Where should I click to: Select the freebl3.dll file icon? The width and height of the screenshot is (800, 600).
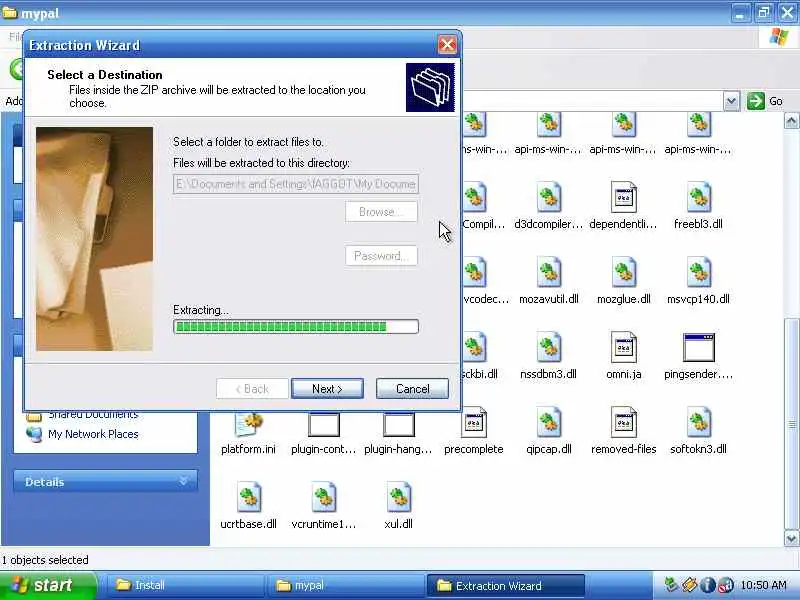[x=698, y=197]
